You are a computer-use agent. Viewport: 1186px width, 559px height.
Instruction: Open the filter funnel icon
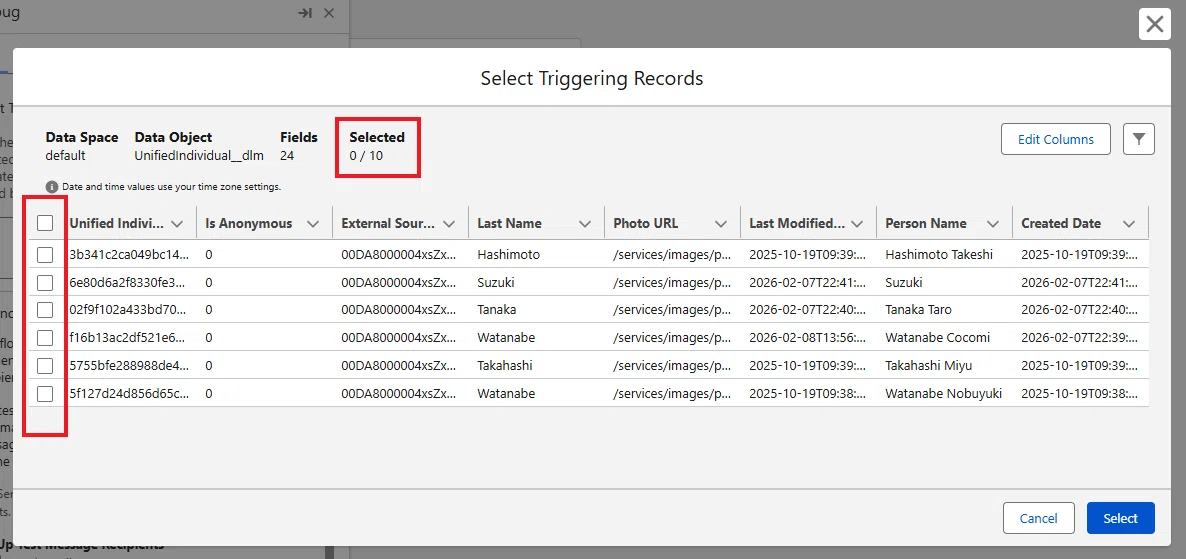click(x=1138, y=139)
